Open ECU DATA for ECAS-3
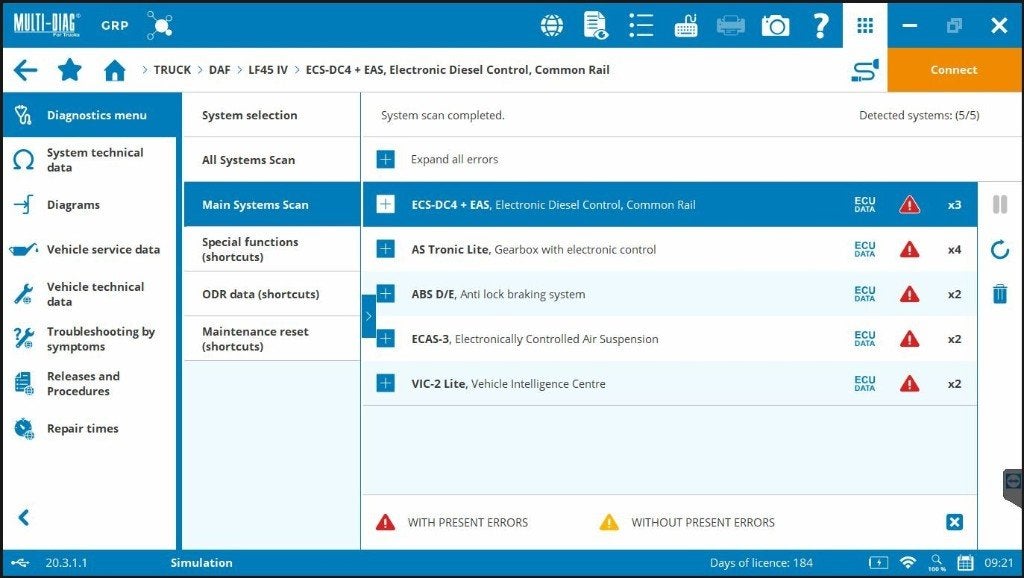This screenshot has width=1024, height=578. pyautogui.click(x=865, y=339)
